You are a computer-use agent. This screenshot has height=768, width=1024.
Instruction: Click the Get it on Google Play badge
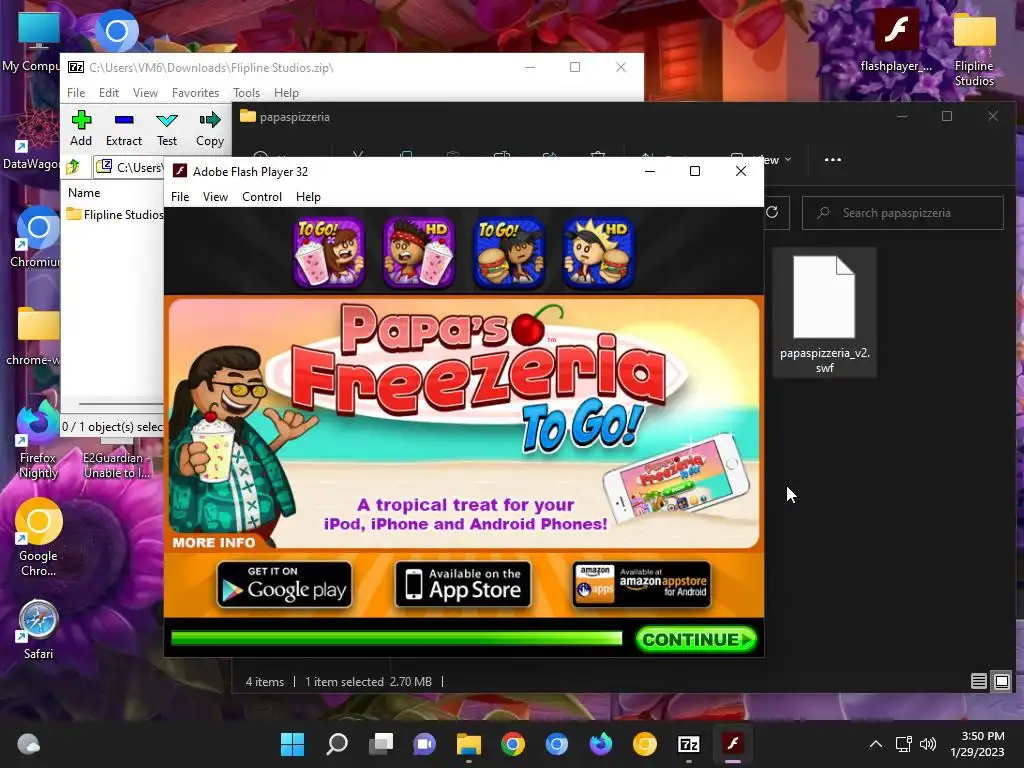tap(284, 584)
